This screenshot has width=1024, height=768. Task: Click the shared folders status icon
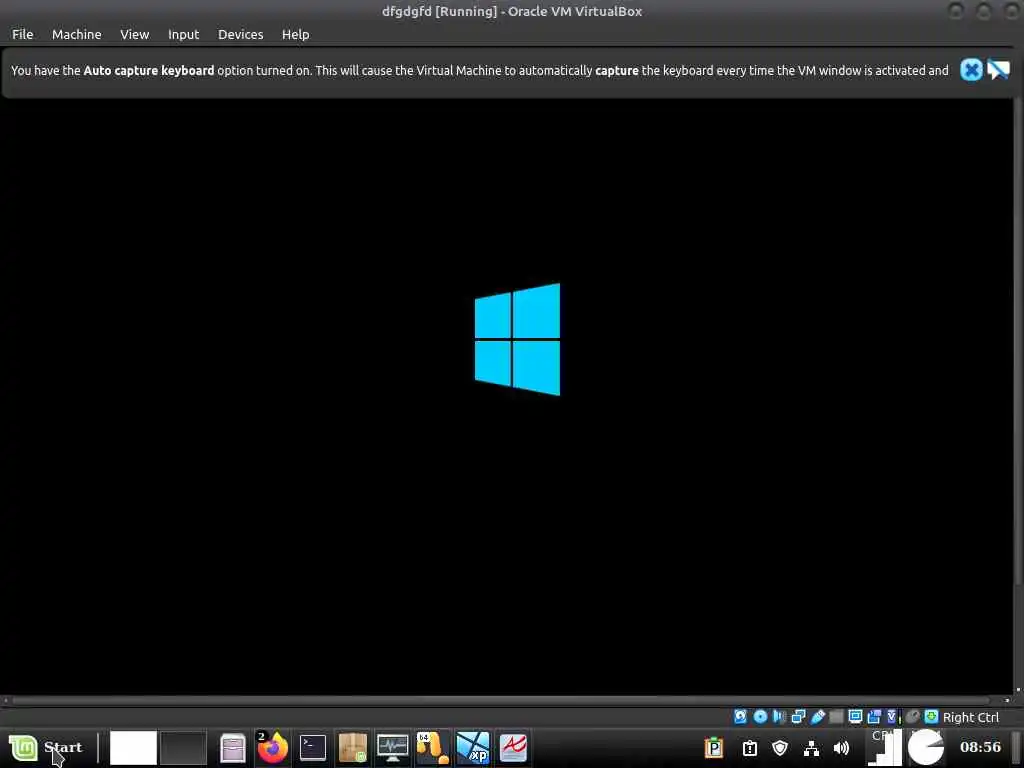(x=837, y=717)
